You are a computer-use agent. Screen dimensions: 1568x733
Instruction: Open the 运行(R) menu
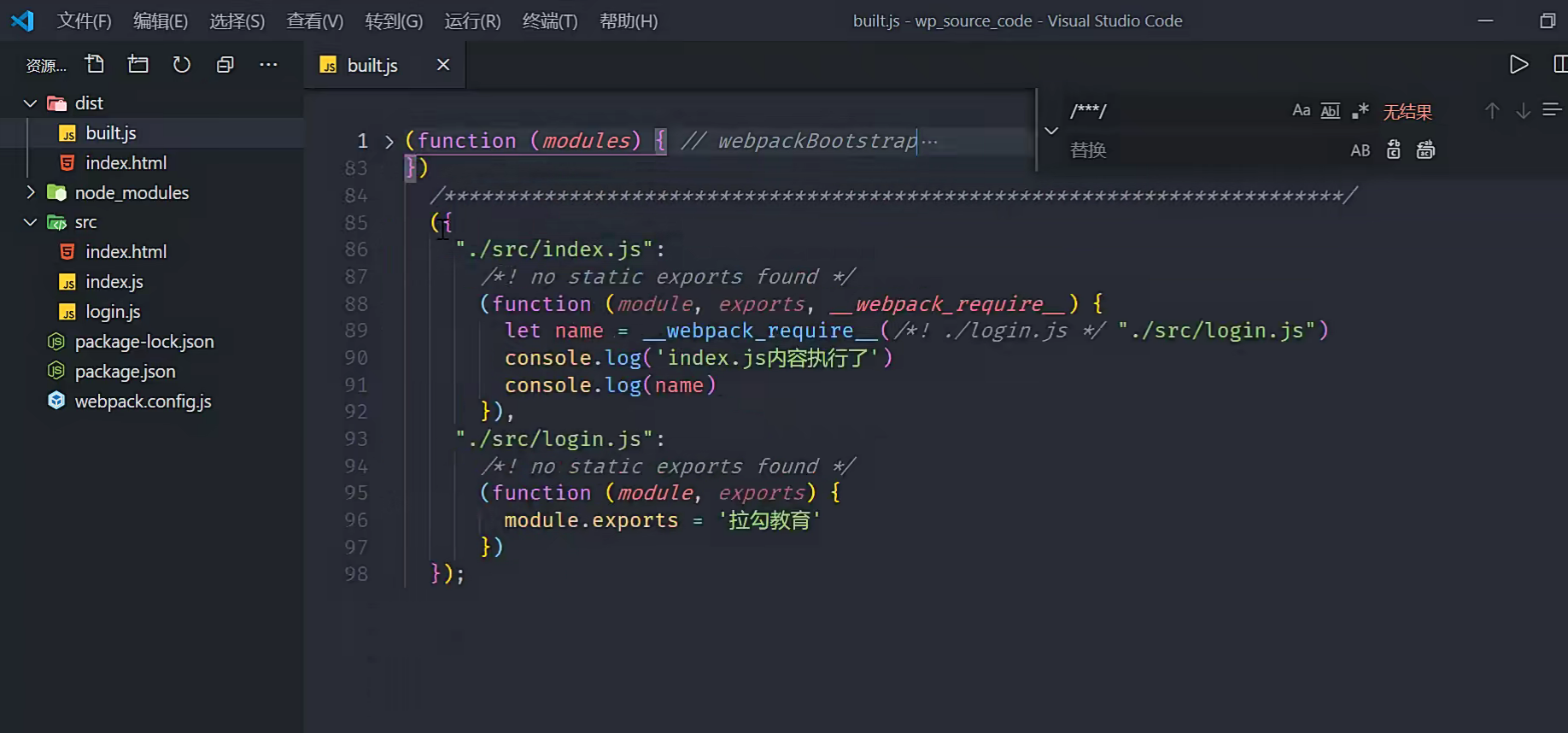[x=472, y=21]
